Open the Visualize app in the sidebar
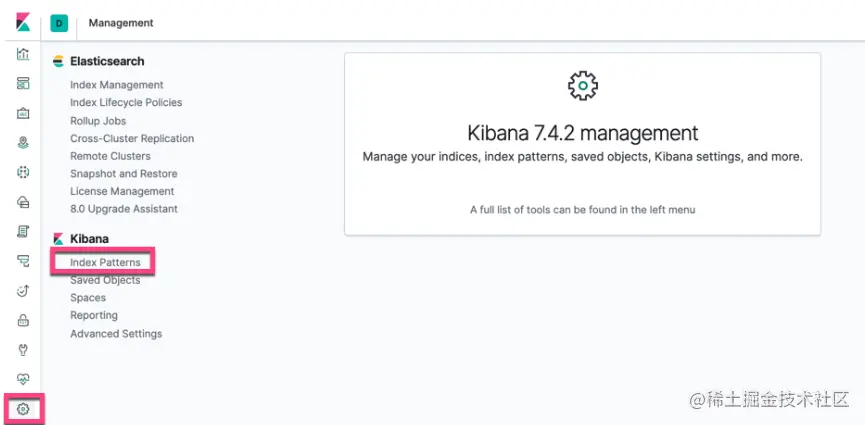 (23, 54)
